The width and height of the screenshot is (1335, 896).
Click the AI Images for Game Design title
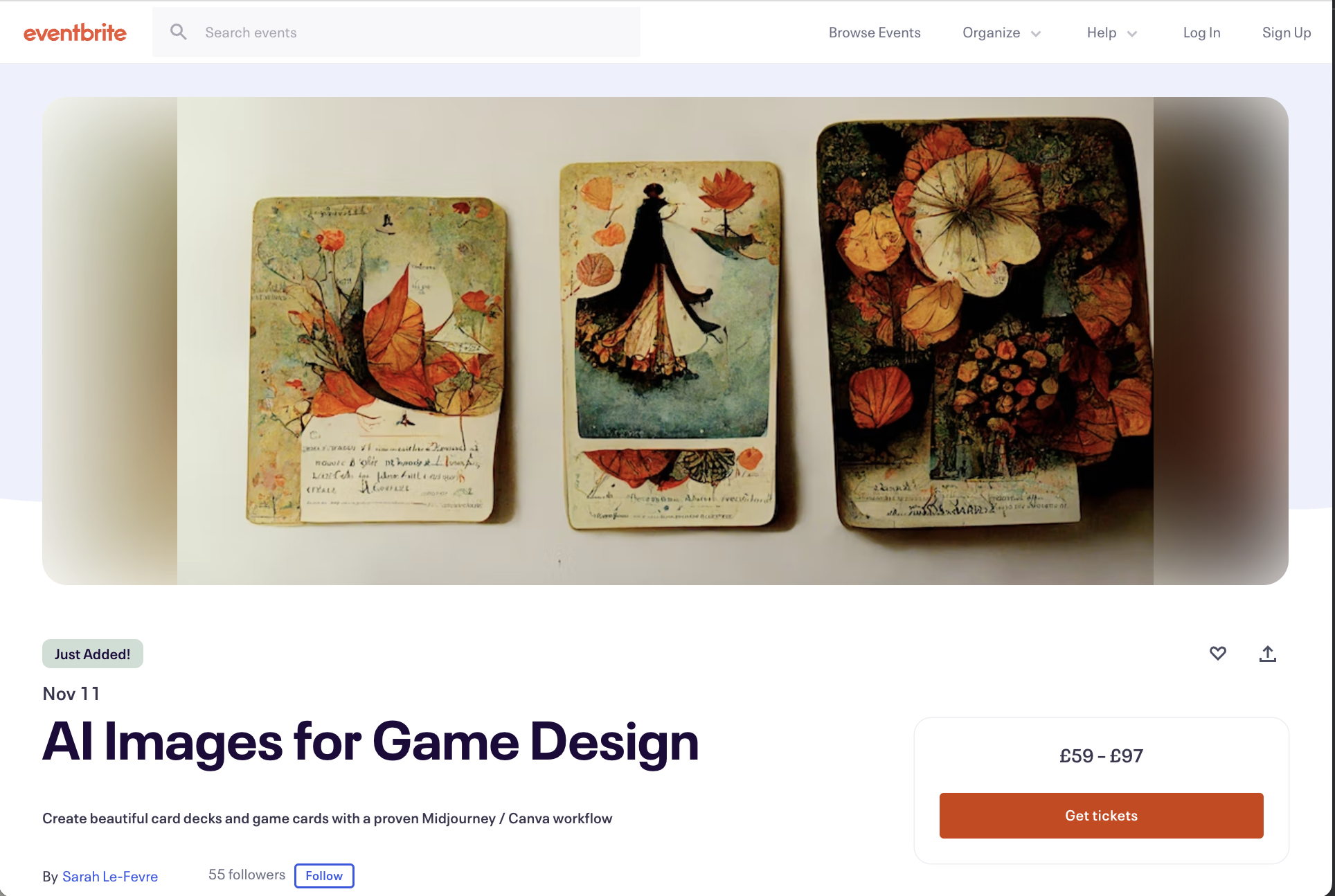(370, 743)
